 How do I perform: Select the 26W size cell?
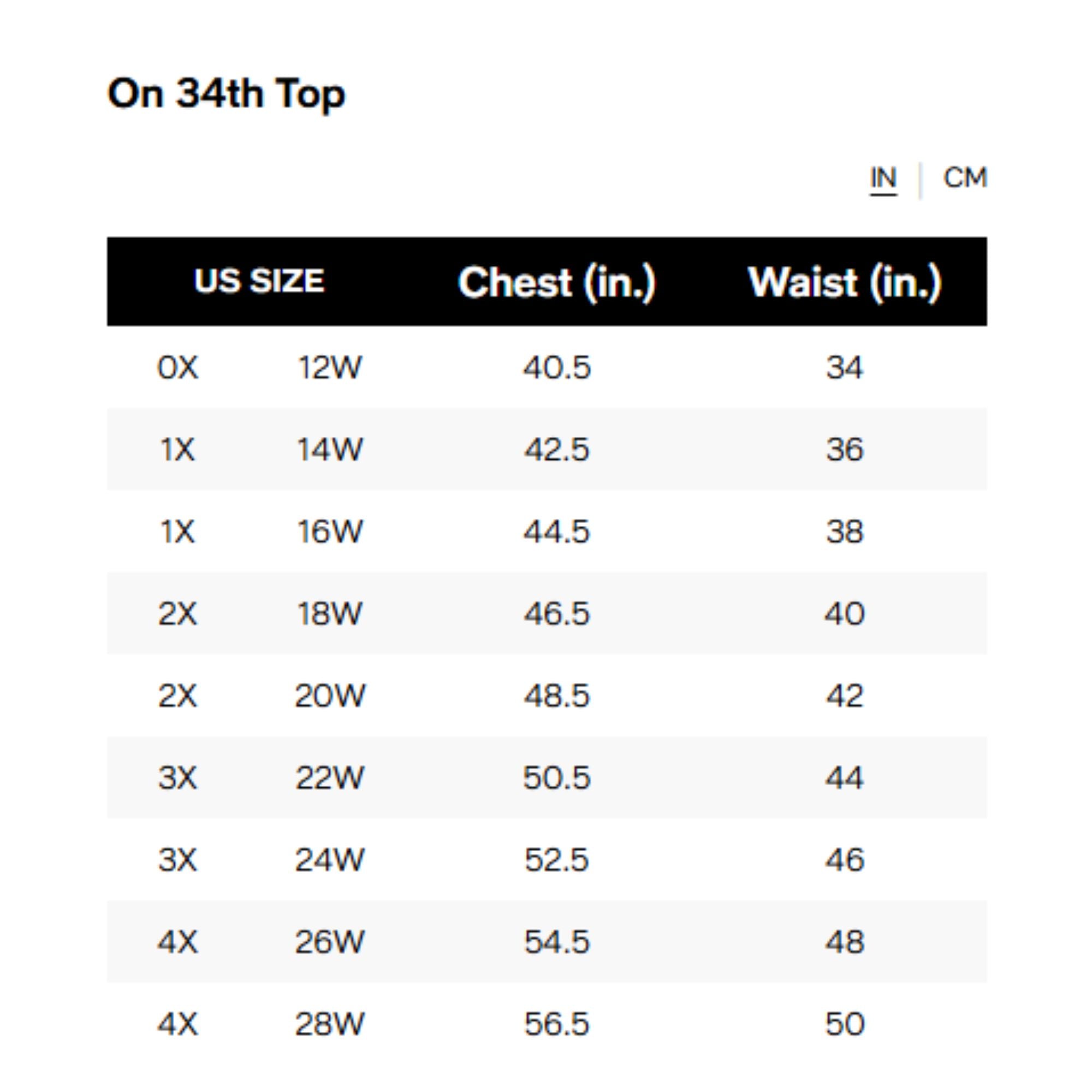point(330,942)
